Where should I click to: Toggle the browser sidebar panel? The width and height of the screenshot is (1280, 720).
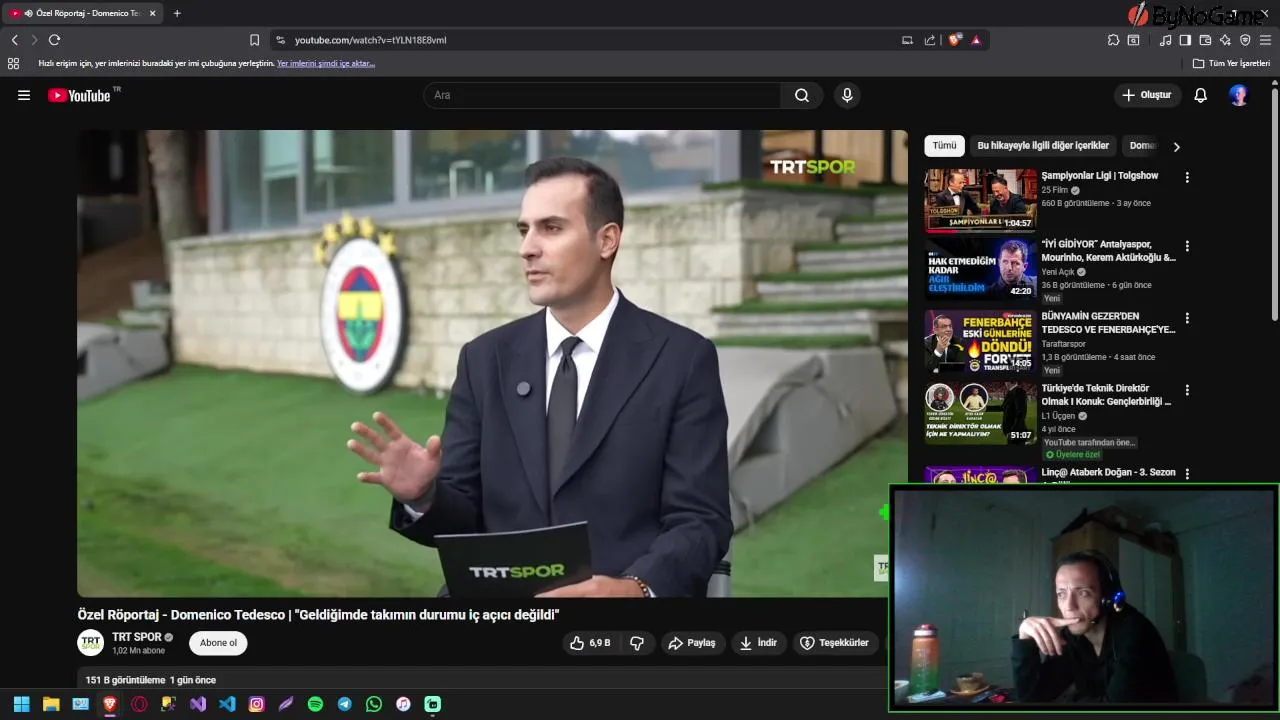pyautogui.click(x=1185, y=40)
